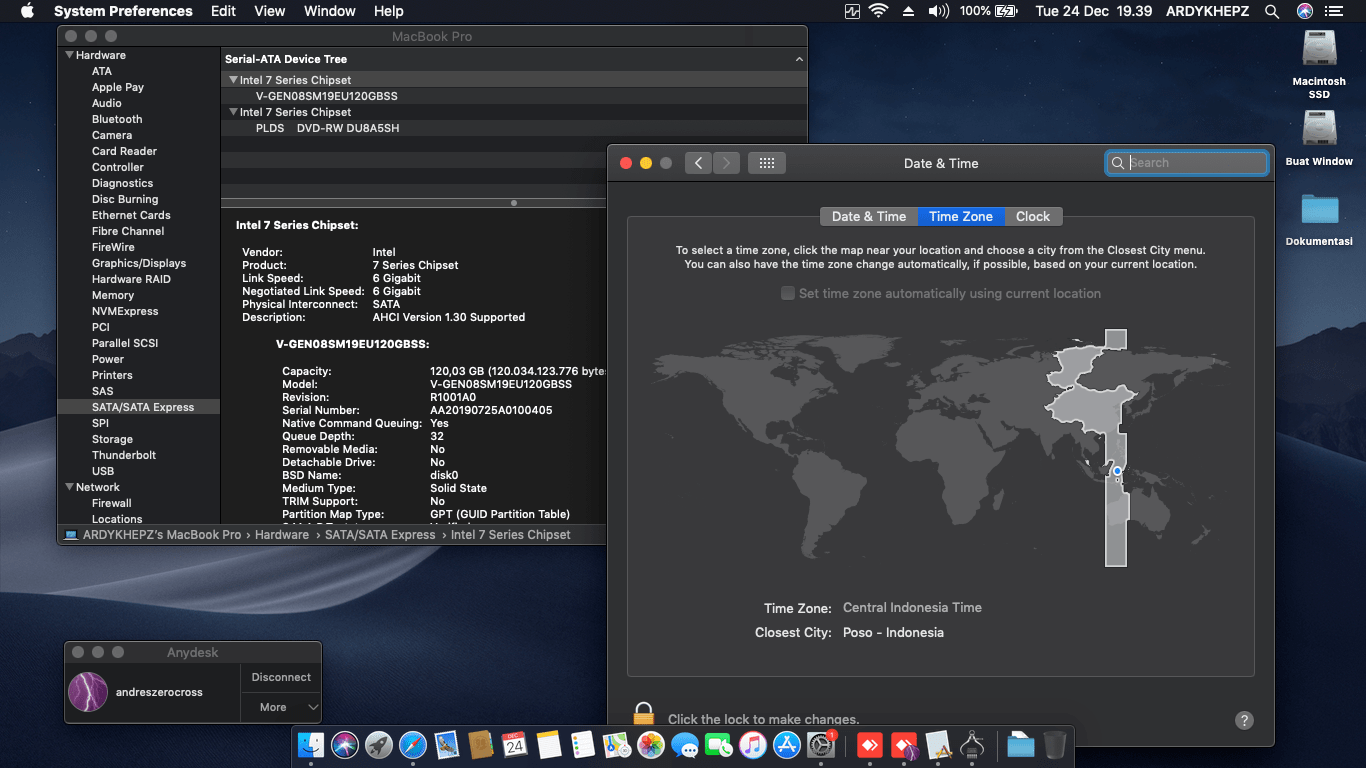1366x768 pixels.
Task: Open Safari from the Dock
Action: pos(413,745)
